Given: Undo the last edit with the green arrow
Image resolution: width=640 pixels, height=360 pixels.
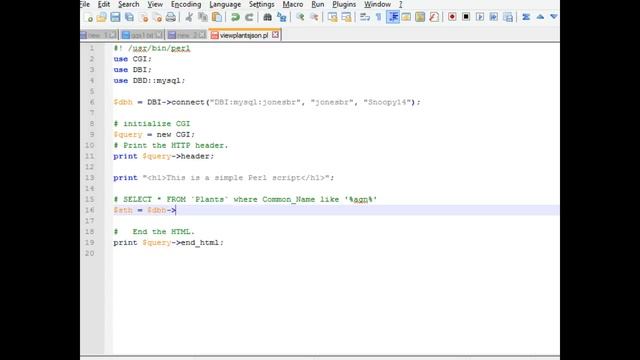Looking at the screenshot, I should click(235, 17).
